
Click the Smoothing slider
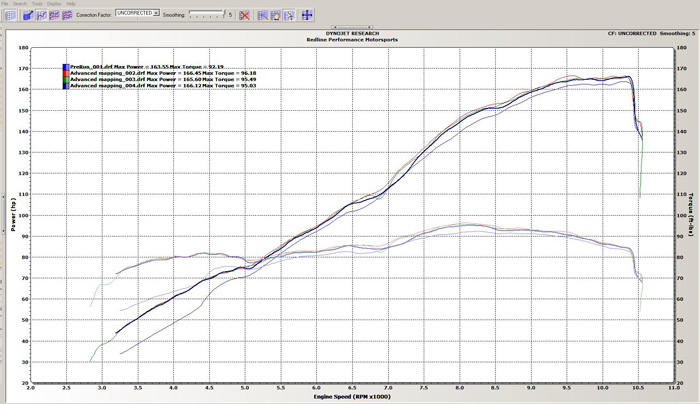click(x=206, y=15)
